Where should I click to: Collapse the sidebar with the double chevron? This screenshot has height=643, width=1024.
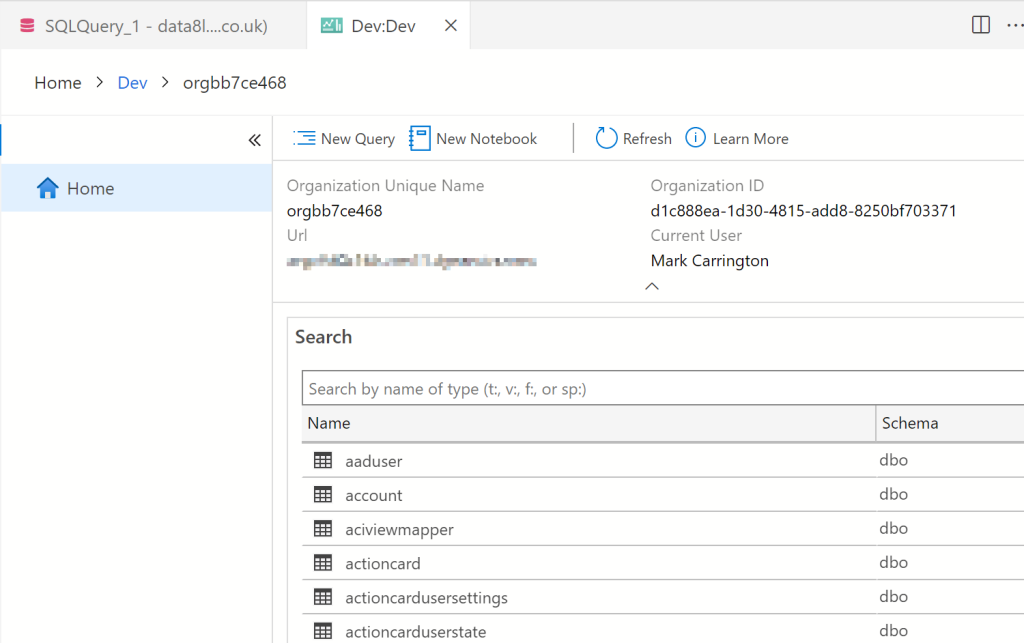point(255,140)
